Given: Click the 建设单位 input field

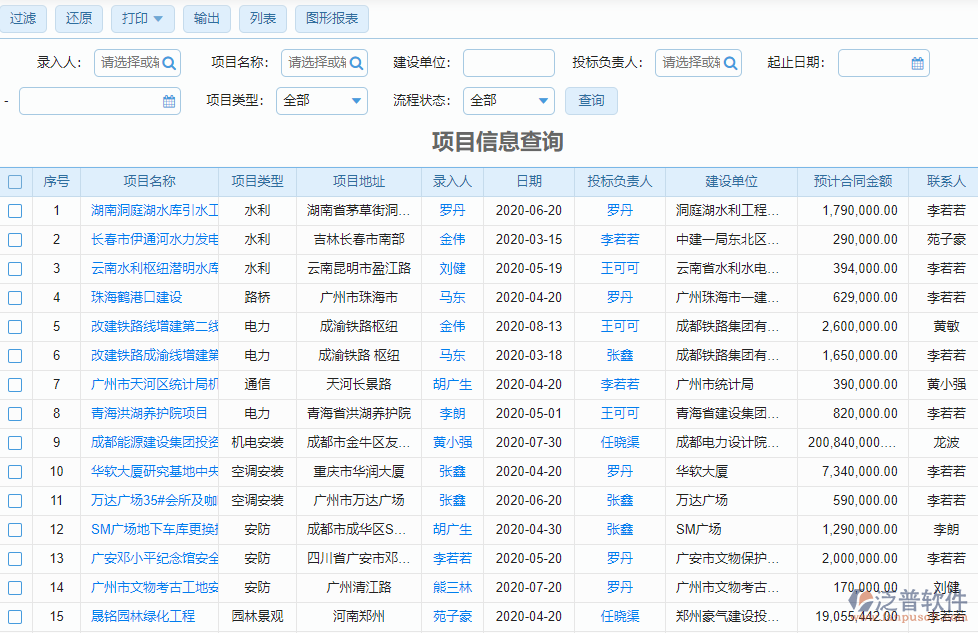Looking at the screenshot, I should [x=510, y=62].
